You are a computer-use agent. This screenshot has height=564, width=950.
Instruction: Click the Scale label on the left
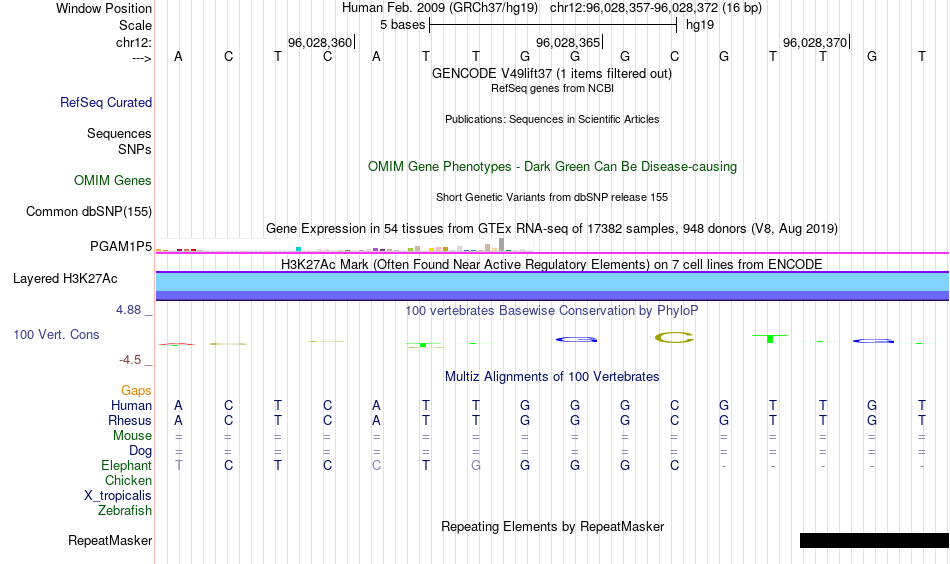(x=135, y=25)
